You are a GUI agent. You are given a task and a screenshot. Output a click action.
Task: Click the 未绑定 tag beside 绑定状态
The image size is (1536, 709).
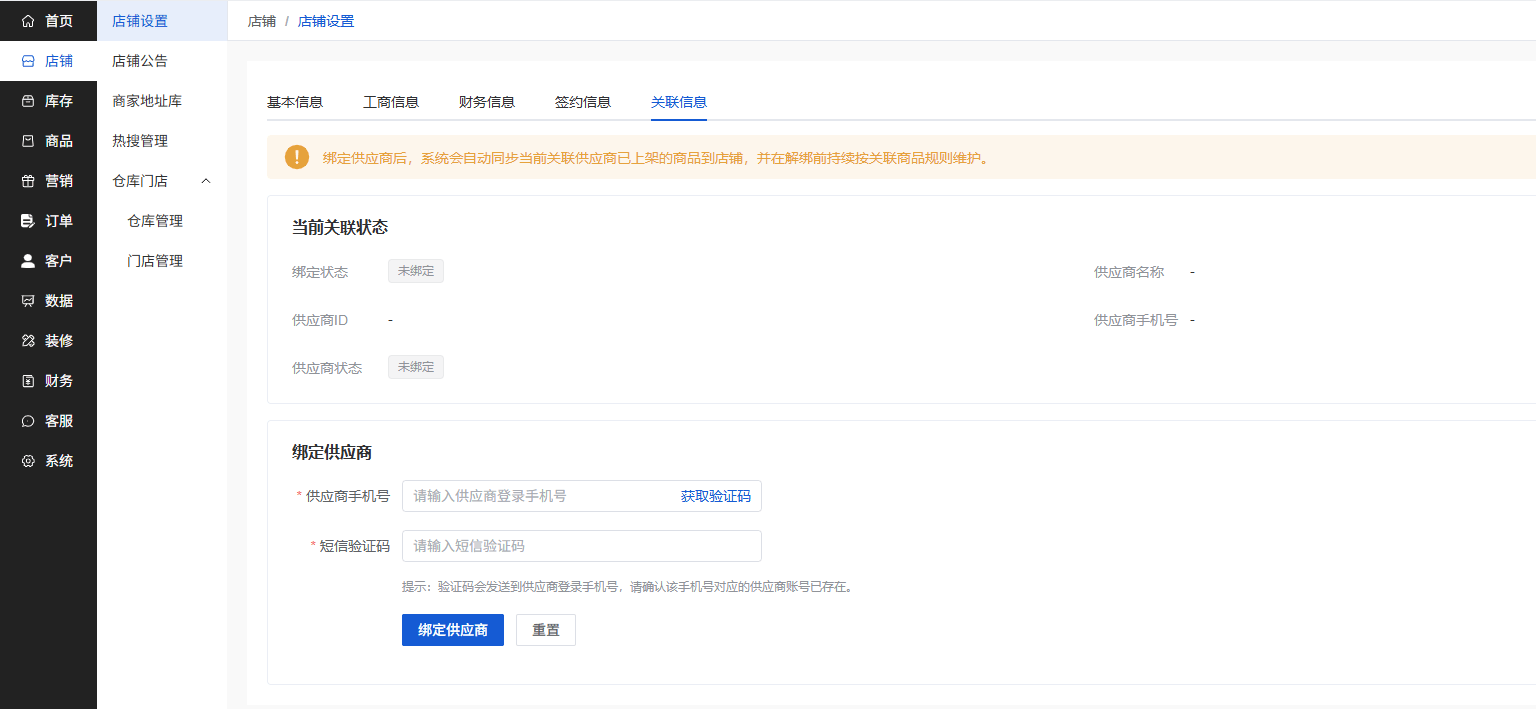coord(416,271)
